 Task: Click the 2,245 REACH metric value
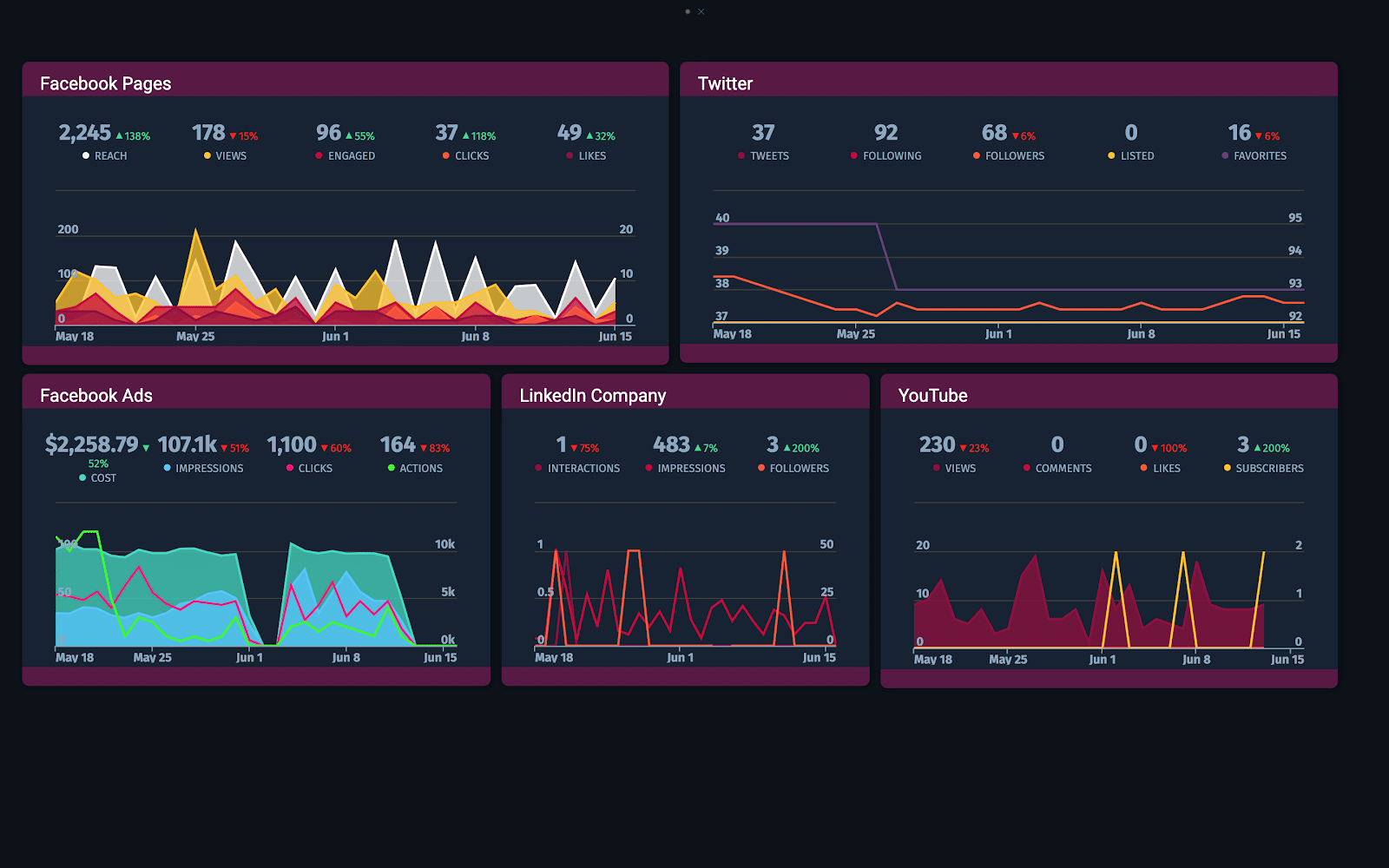click(x=84, y=132)
